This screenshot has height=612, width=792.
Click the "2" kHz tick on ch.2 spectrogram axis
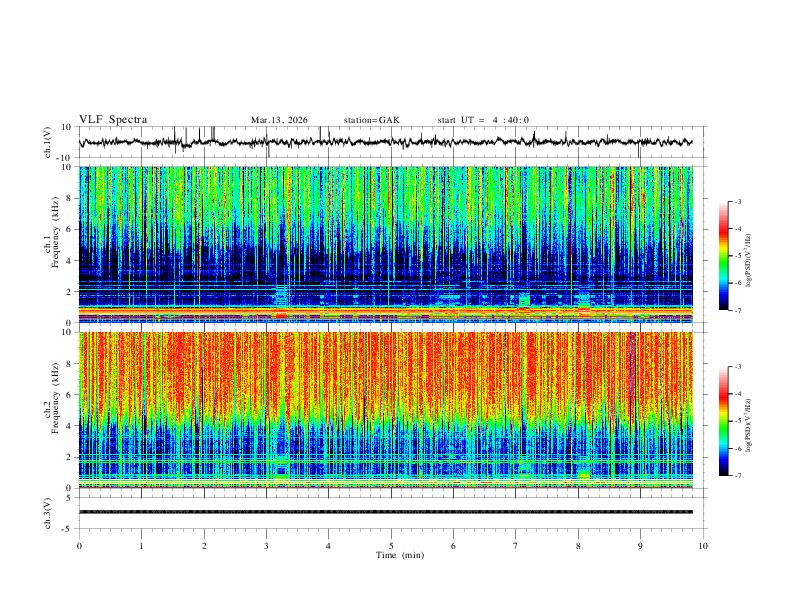70,457
